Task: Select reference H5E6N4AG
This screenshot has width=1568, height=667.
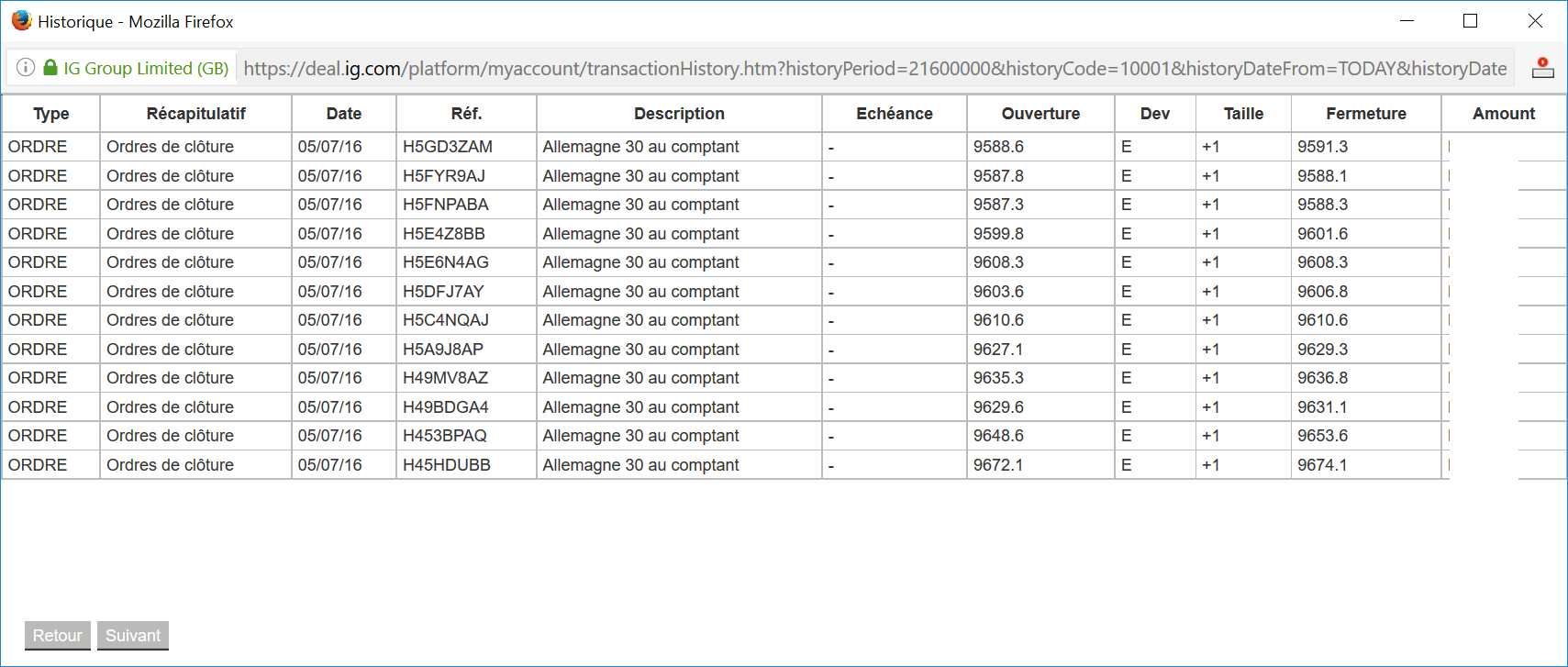Action: 446,262
